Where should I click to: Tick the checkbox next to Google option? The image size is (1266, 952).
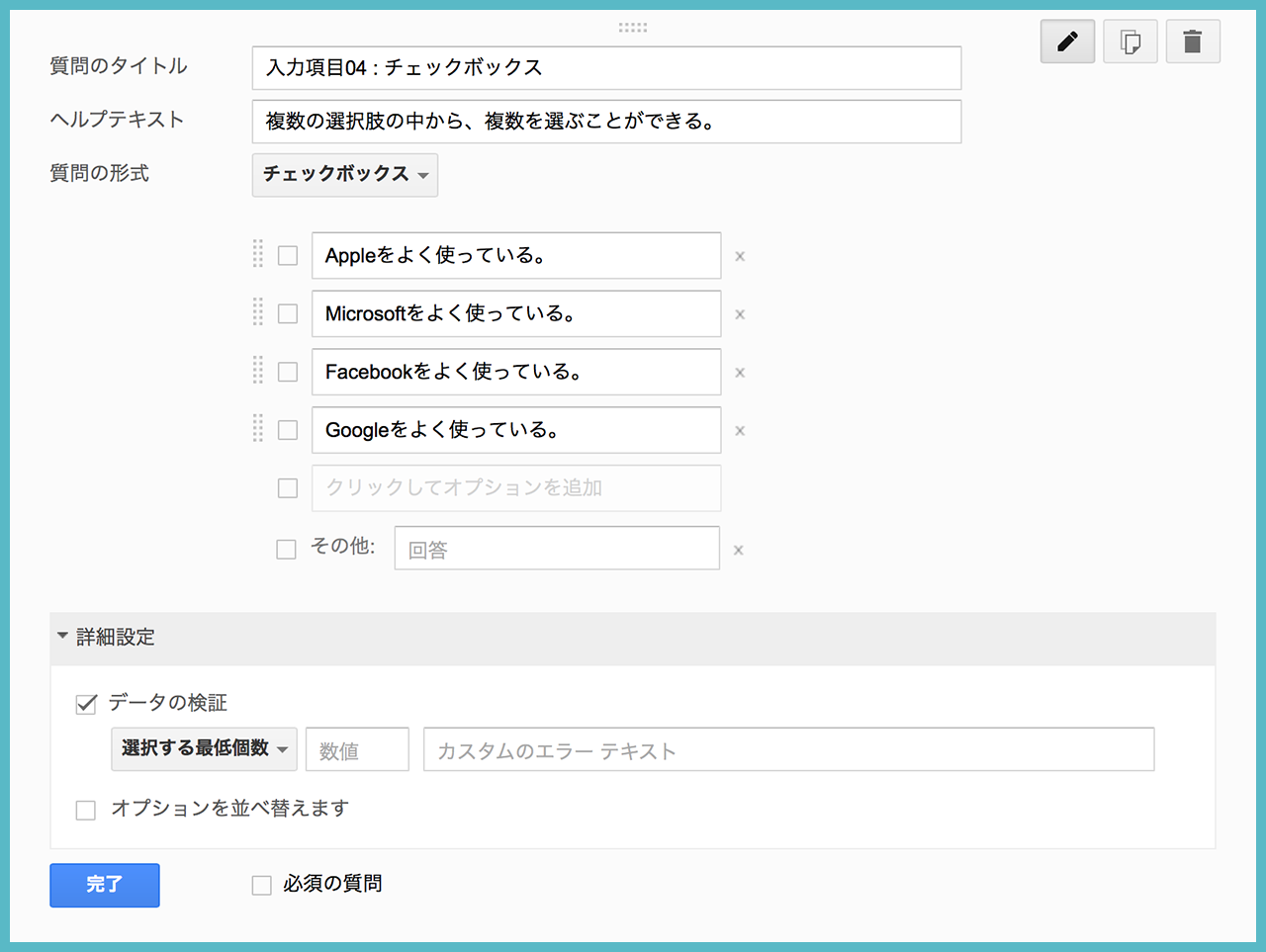point(288,430)
